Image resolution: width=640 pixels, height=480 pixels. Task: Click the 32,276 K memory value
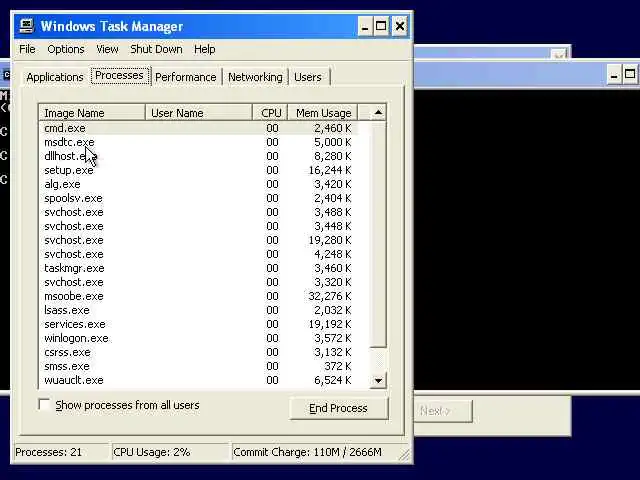tap(330, 296)
